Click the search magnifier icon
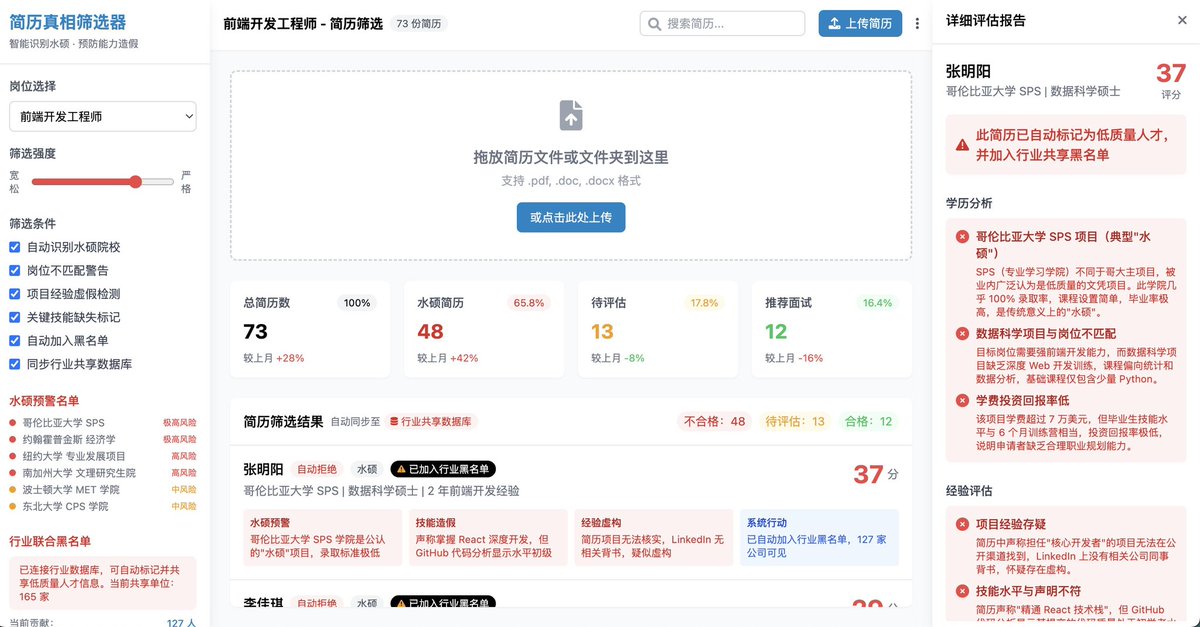Viewport: 1200px width, 627px height. click(655, 24)
